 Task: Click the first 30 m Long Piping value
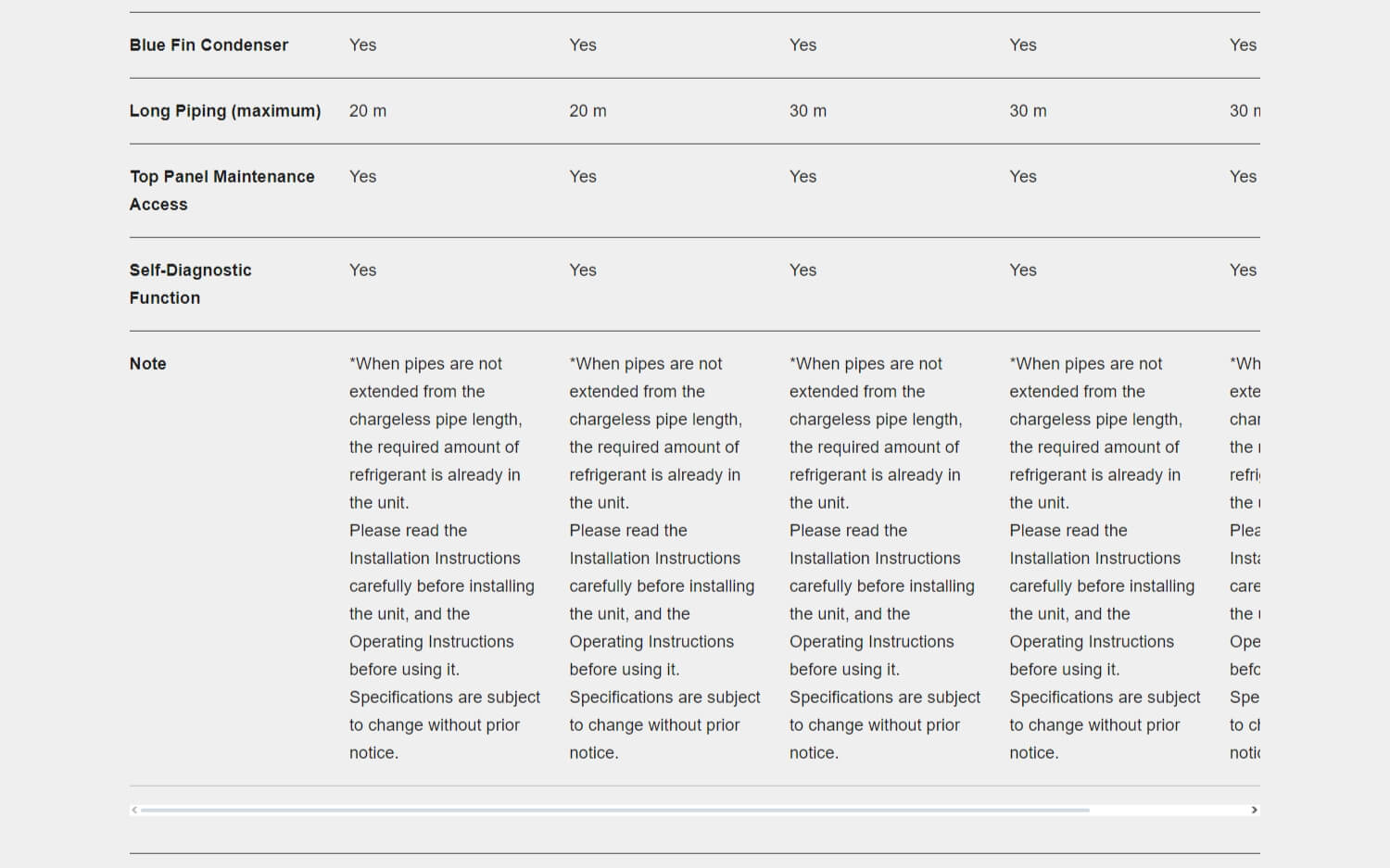(808, 111)
